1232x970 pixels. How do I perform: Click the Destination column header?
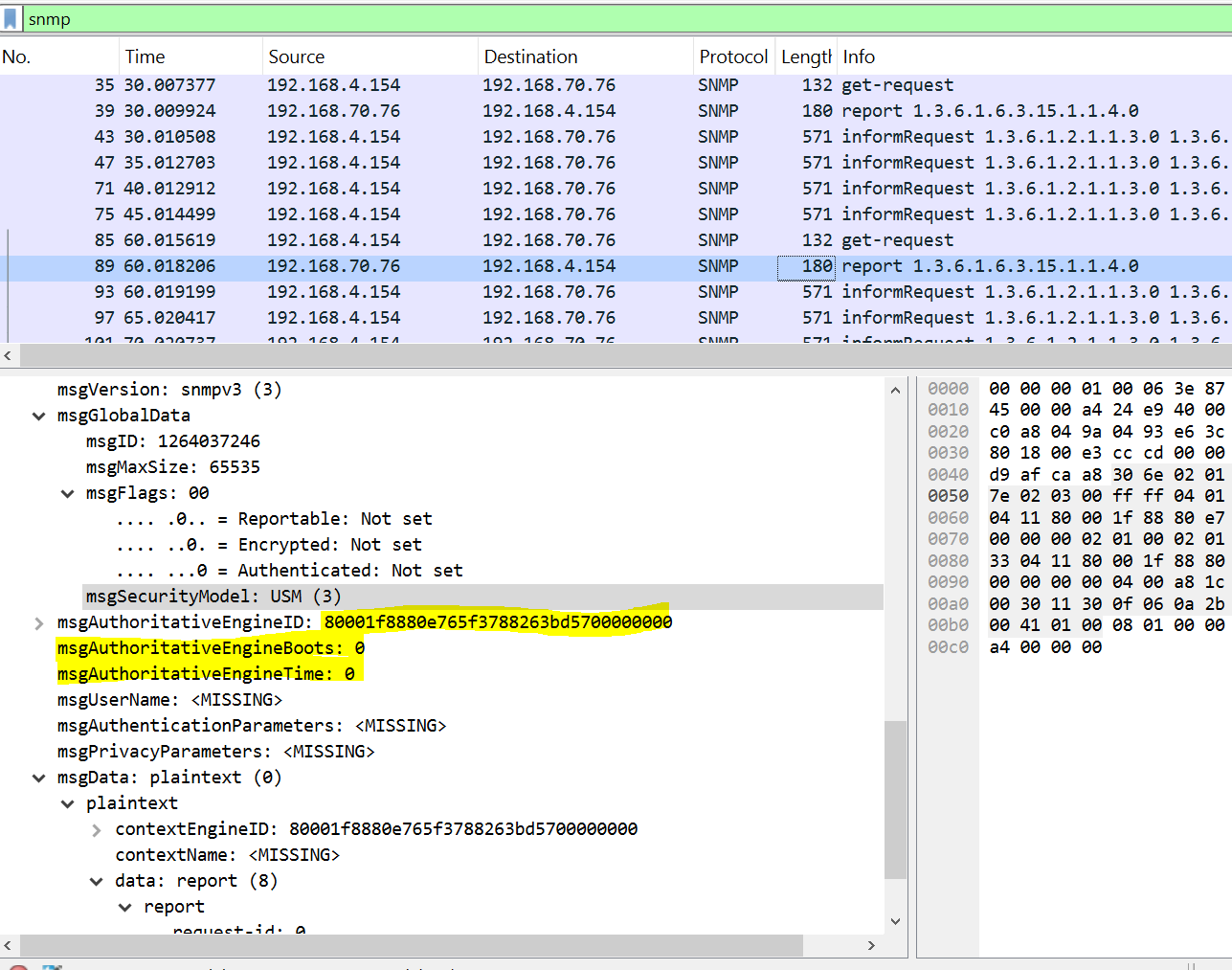click(x=530, y=56)
